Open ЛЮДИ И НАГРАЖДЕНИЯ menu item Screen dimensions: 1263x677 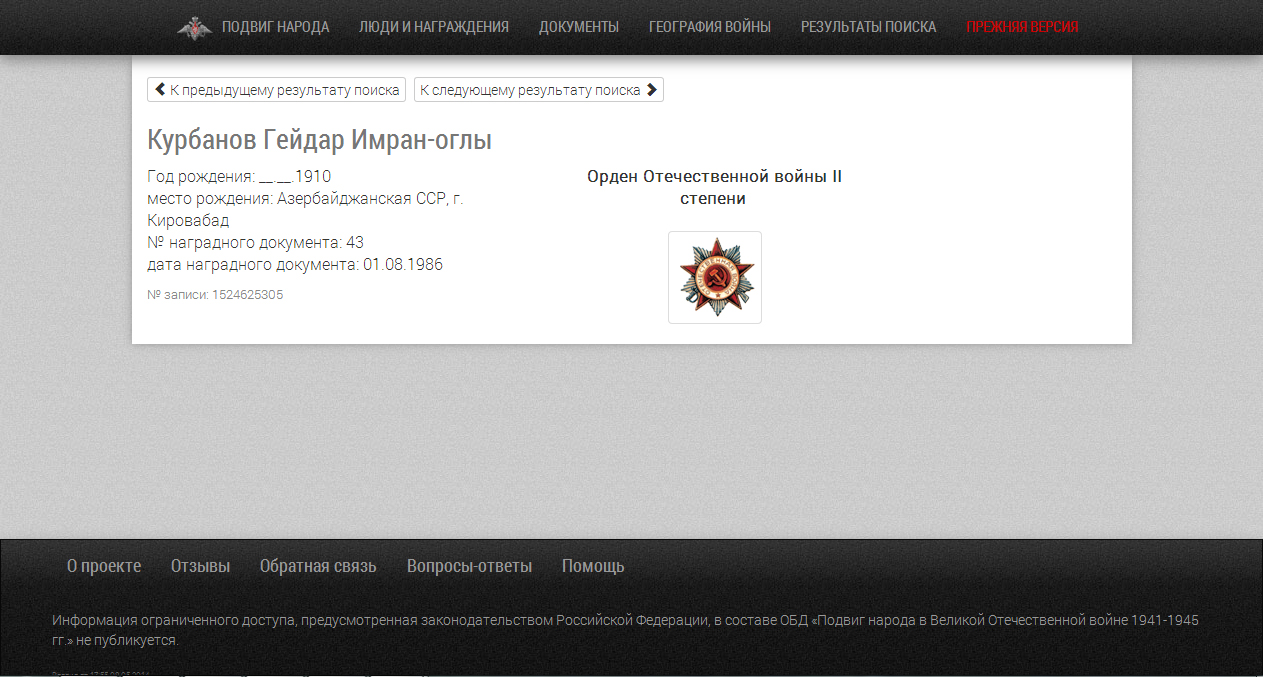coord(434,27)
